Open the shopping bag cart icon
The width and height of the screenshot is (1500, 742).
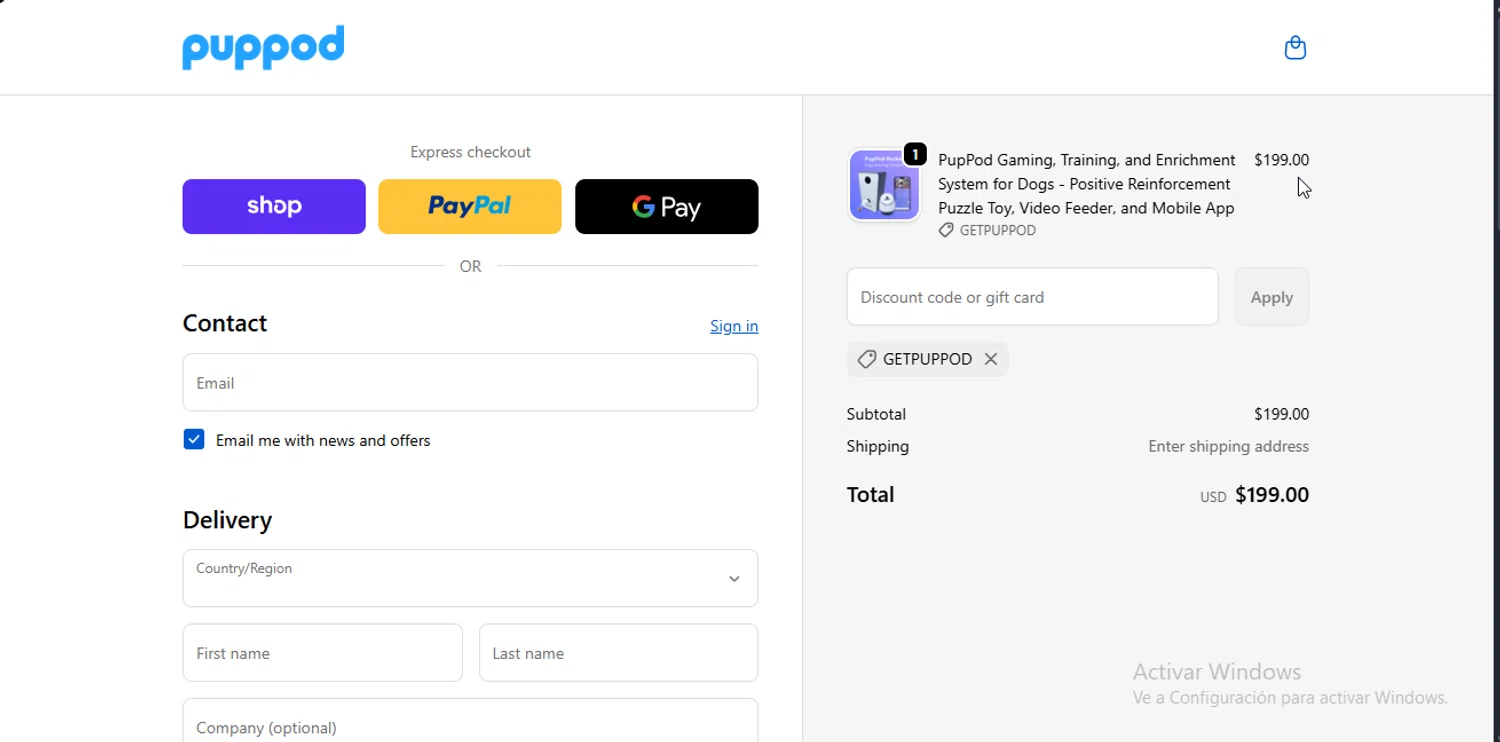(1295, 48)
